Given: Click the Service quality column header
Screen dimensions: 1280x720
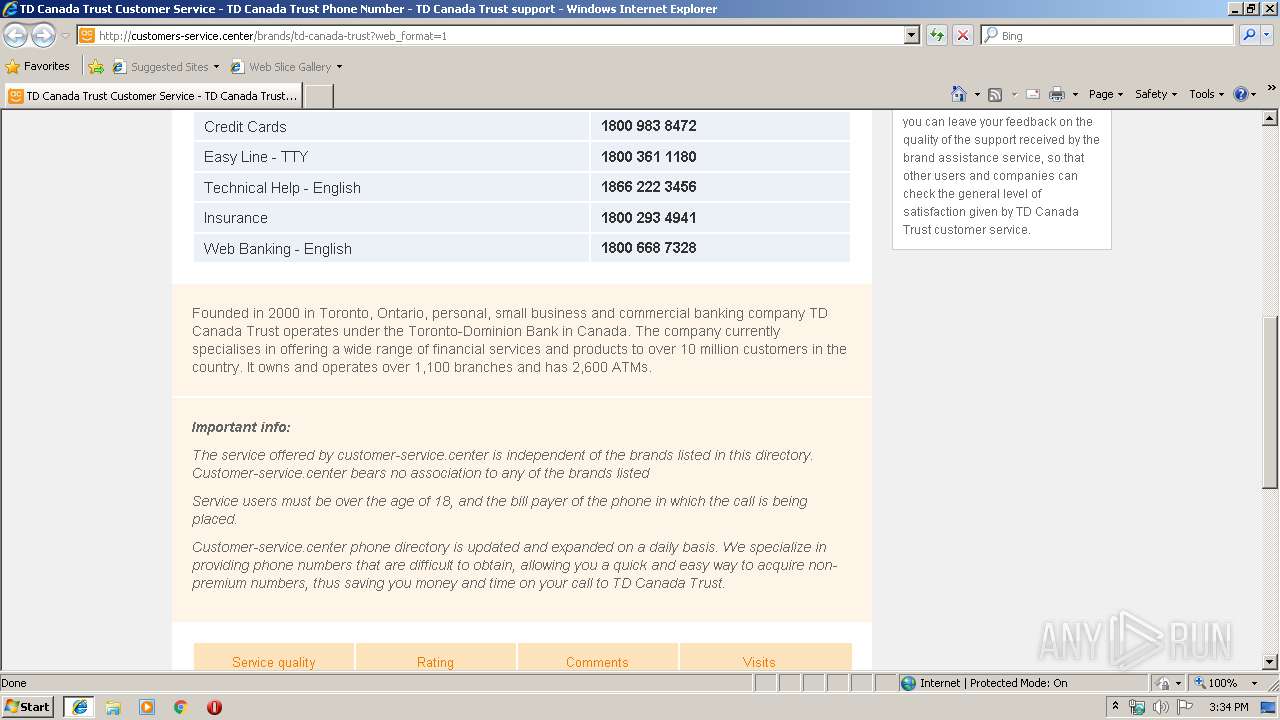Looking at the screenshot, I should click(274, 661).
